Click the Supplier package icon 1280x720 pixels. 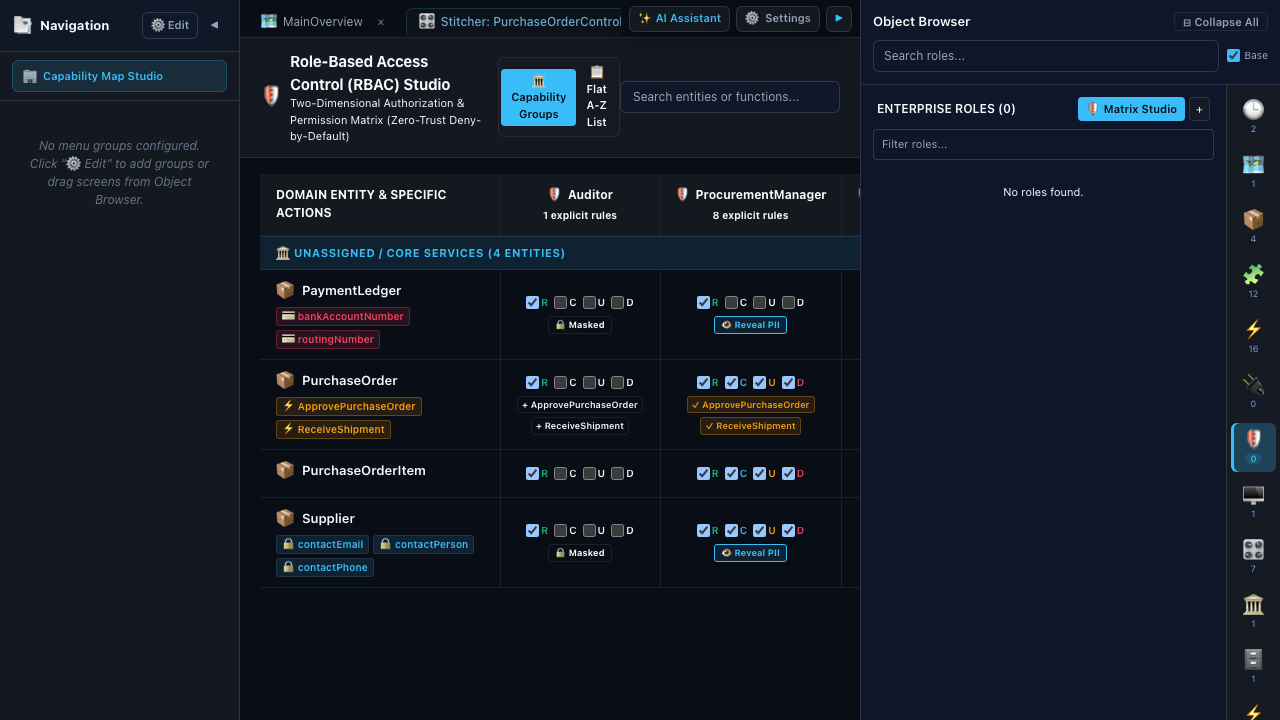click(285, 518)
